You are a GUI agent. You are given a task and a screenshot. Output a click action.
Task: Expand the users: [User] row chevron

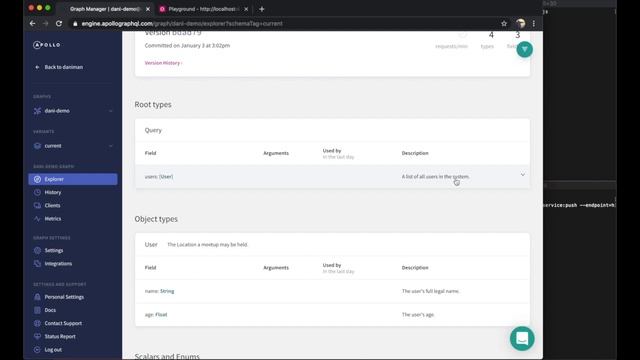(522, 175)
